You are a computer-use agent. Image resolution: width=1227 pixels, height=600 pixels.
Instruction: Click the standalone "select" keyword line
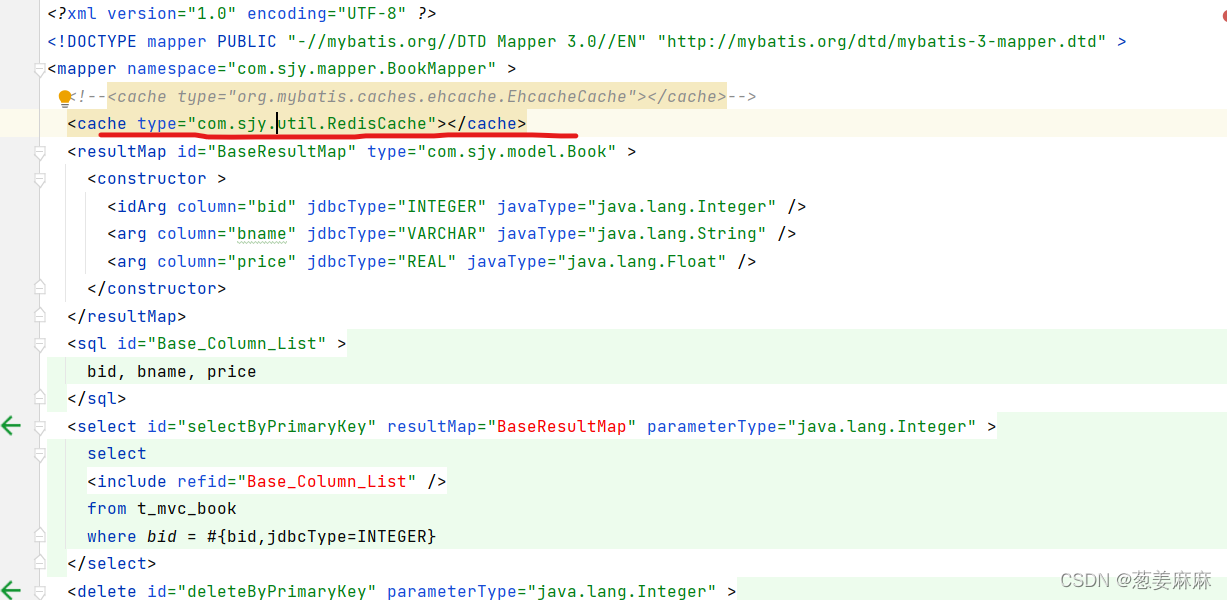[x=117, y=453]
